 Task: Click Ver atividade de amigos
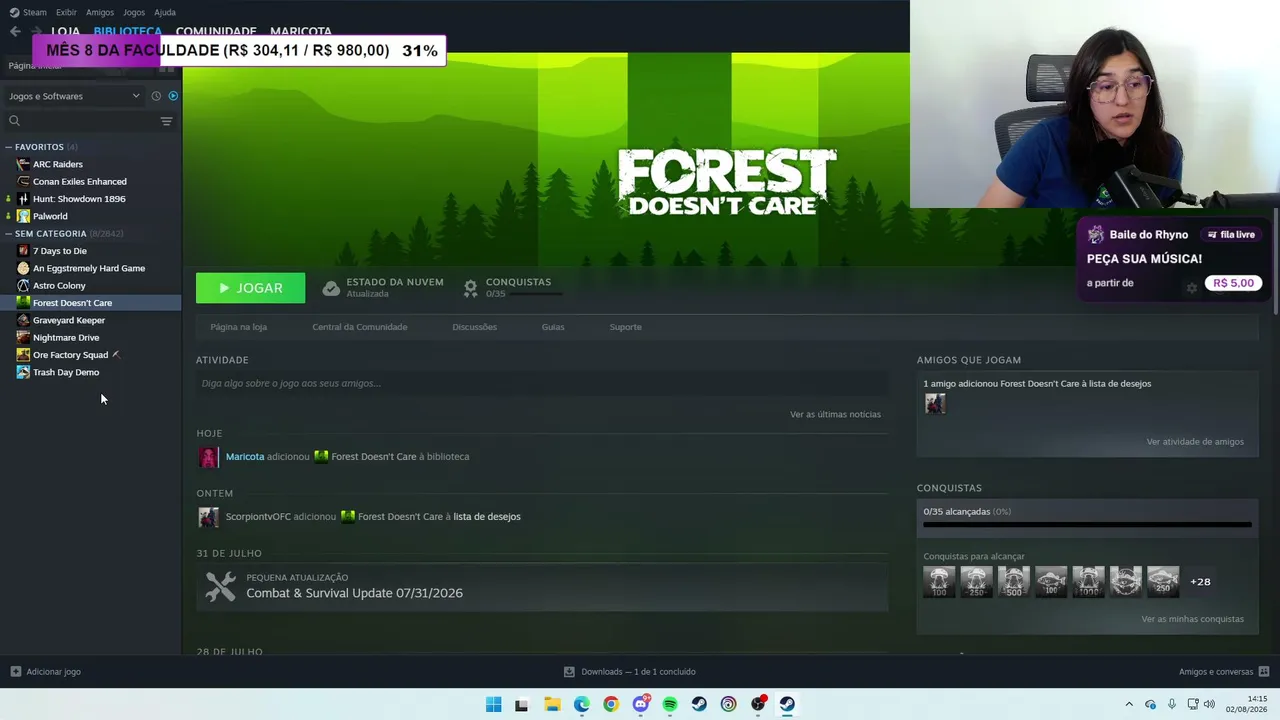click(x=1195, y=442)
